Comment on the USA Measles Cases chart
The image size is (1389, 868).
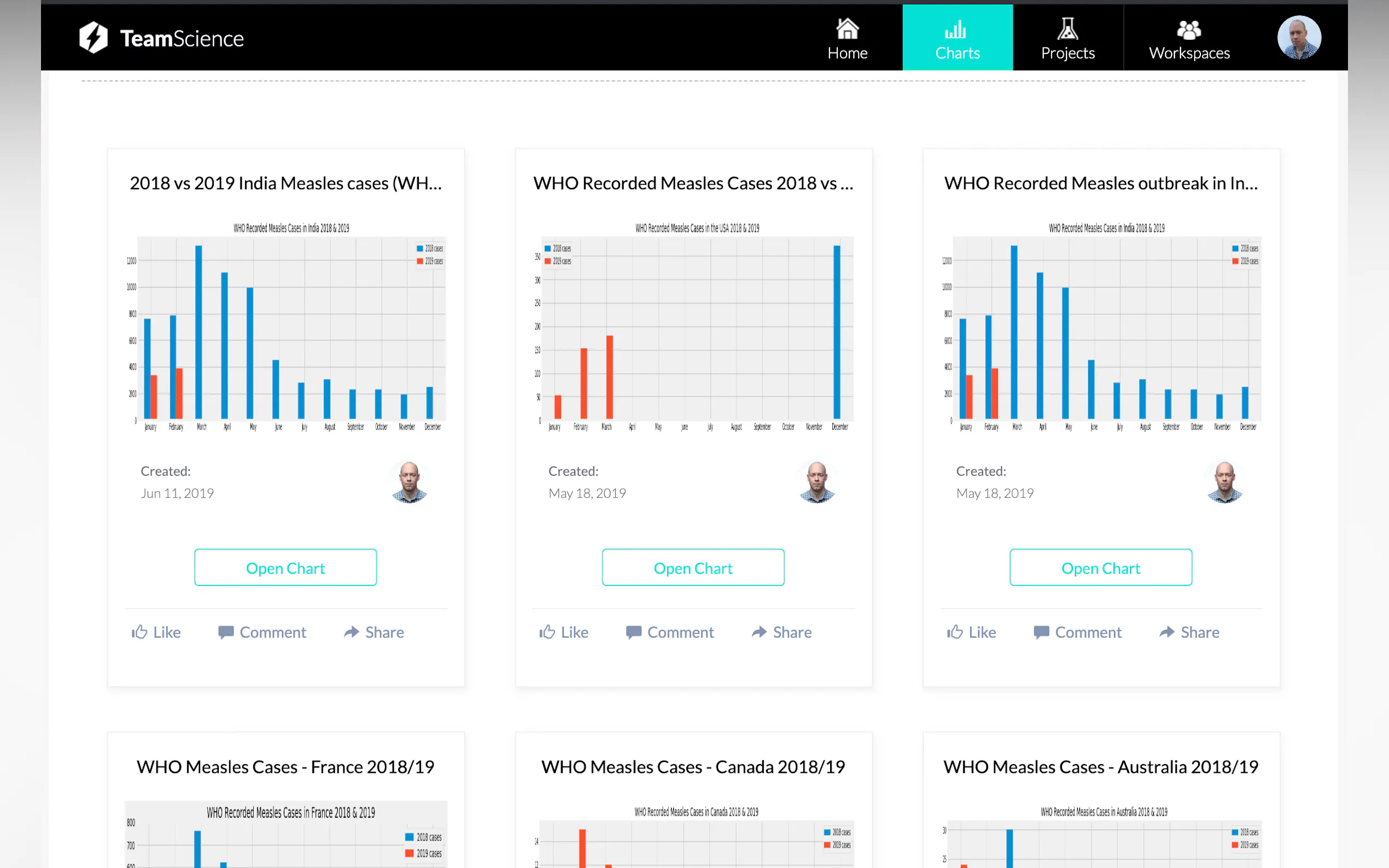670,632
